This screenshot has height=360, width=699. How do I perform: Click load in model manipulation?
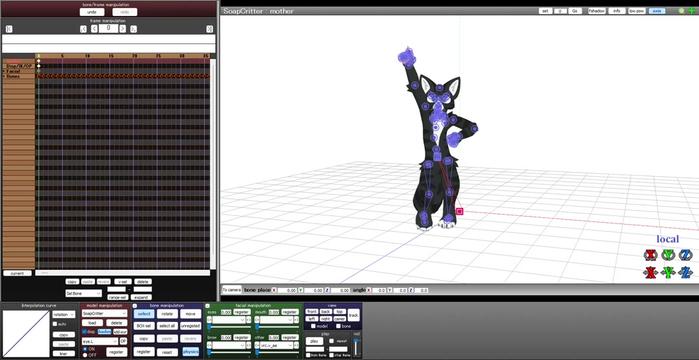coord(92,323)
